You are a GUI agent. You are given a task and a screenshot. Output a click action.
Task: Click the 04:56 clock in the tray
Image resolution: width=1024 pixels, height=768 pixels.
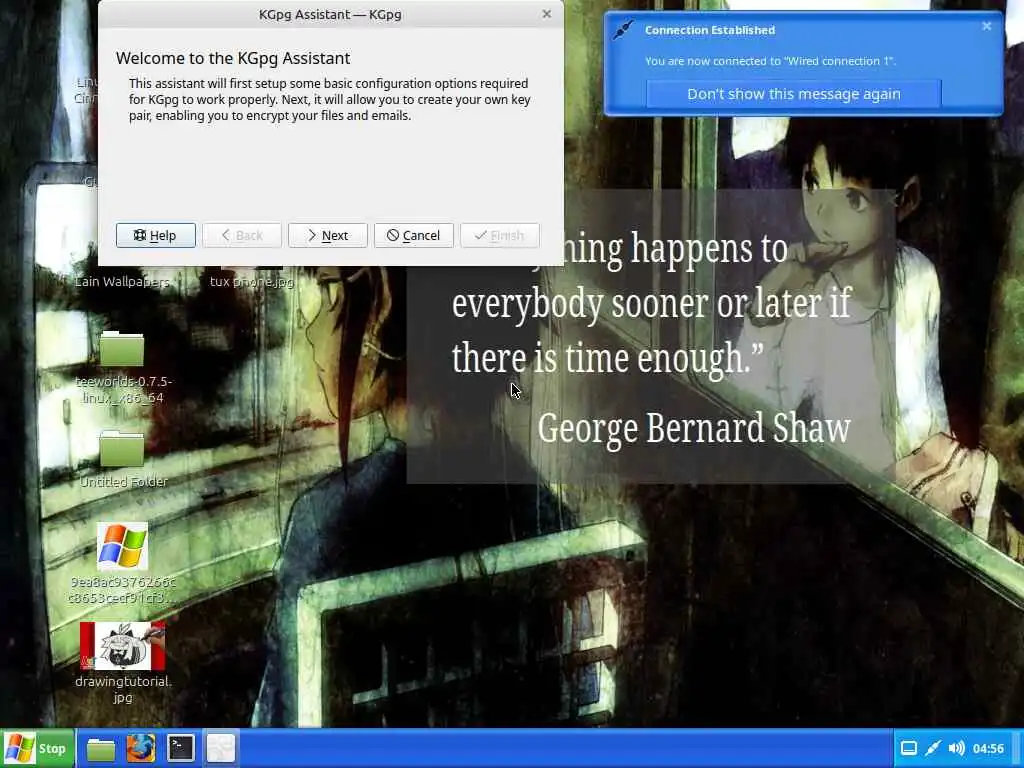pos(988,748)
